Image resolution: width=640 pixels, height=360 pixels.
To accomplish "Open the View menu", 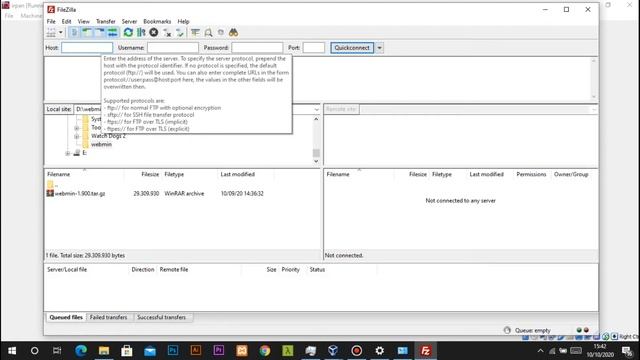I will (x=84, y=21).
